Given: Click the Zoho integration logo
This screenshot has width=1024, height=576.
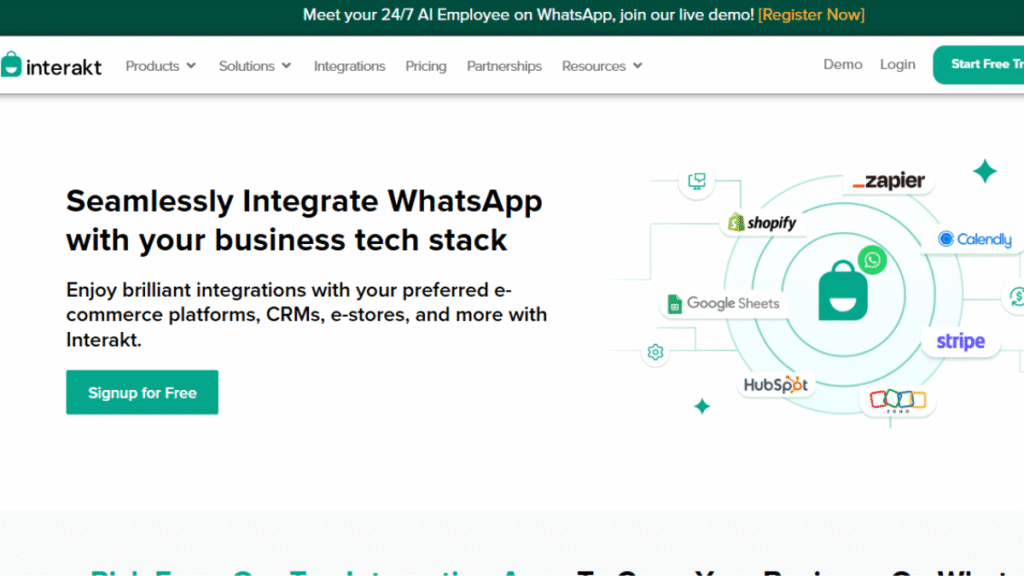Looking at the screenshot, I should [897, 399].
